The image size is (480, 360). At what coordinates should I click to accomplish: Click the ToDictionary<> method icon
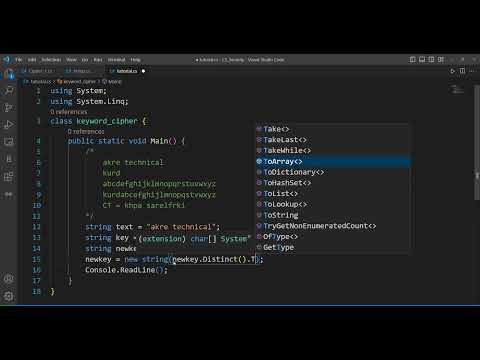click(x=259, y=172)
